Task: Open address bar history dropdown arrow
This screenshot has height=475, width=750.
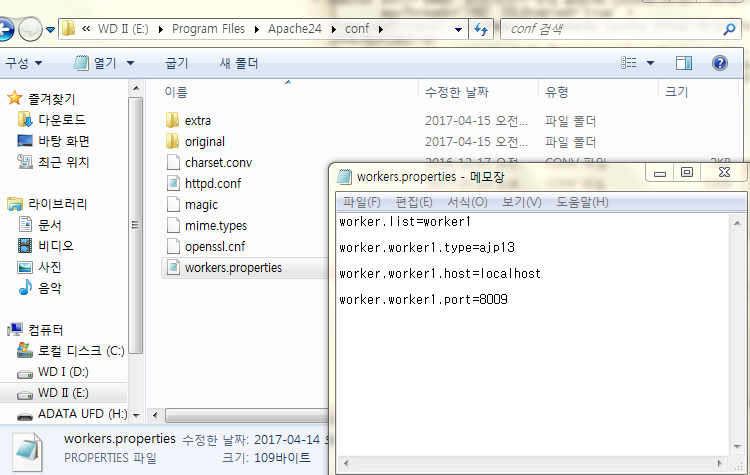Action: [x=458, y=30]
